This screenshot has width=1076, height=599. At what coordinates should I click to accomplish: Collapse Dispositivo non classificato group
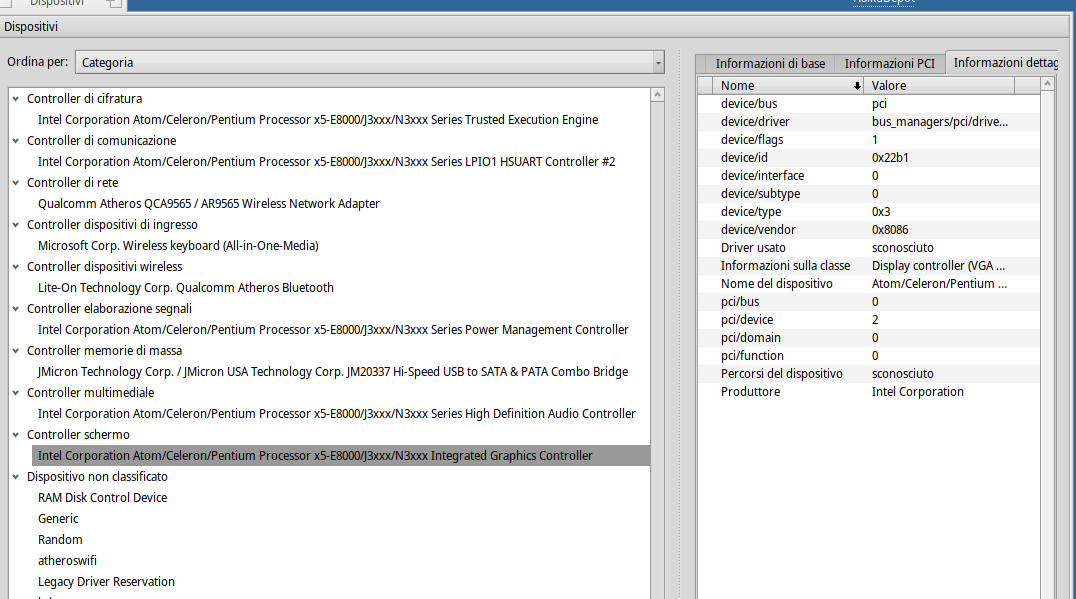point(16,476)
